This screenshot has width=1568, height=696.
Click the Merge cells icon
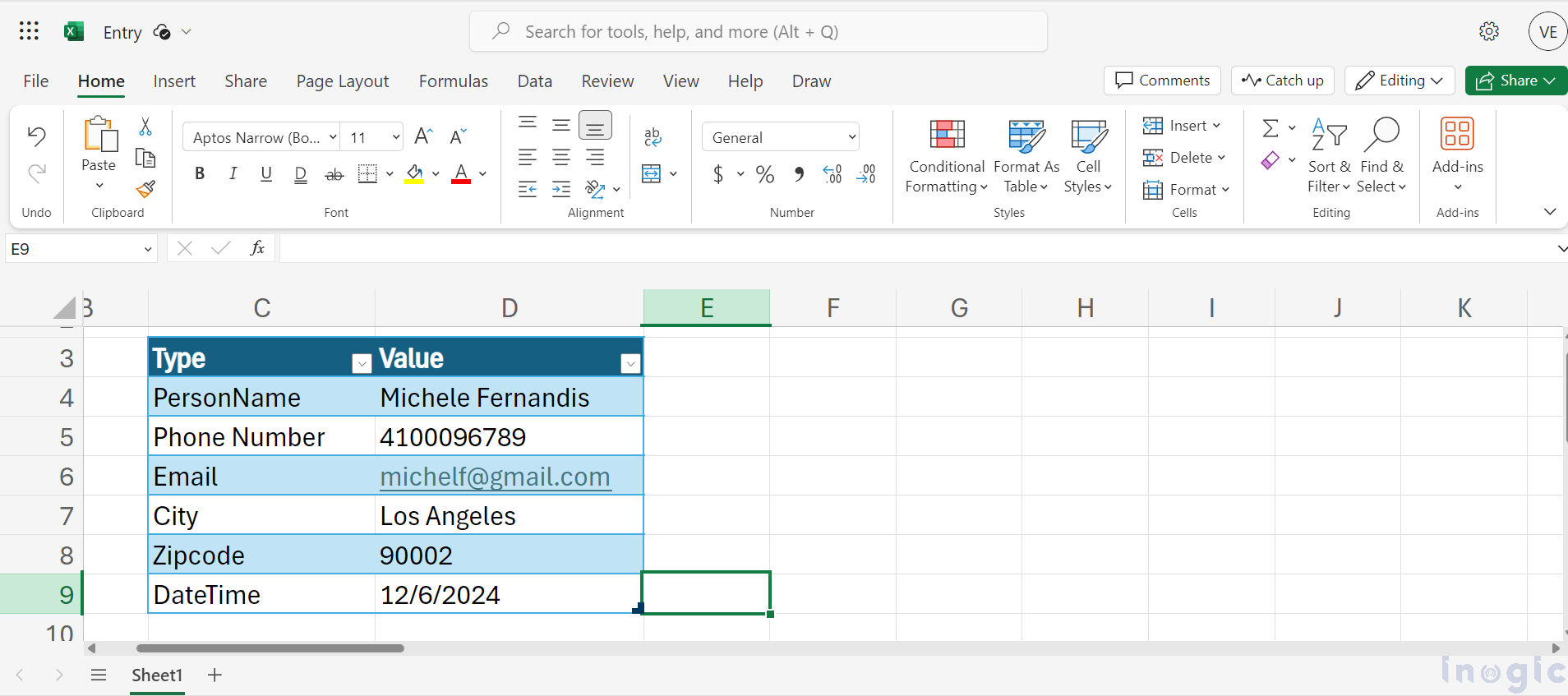[x=652, y=173]
